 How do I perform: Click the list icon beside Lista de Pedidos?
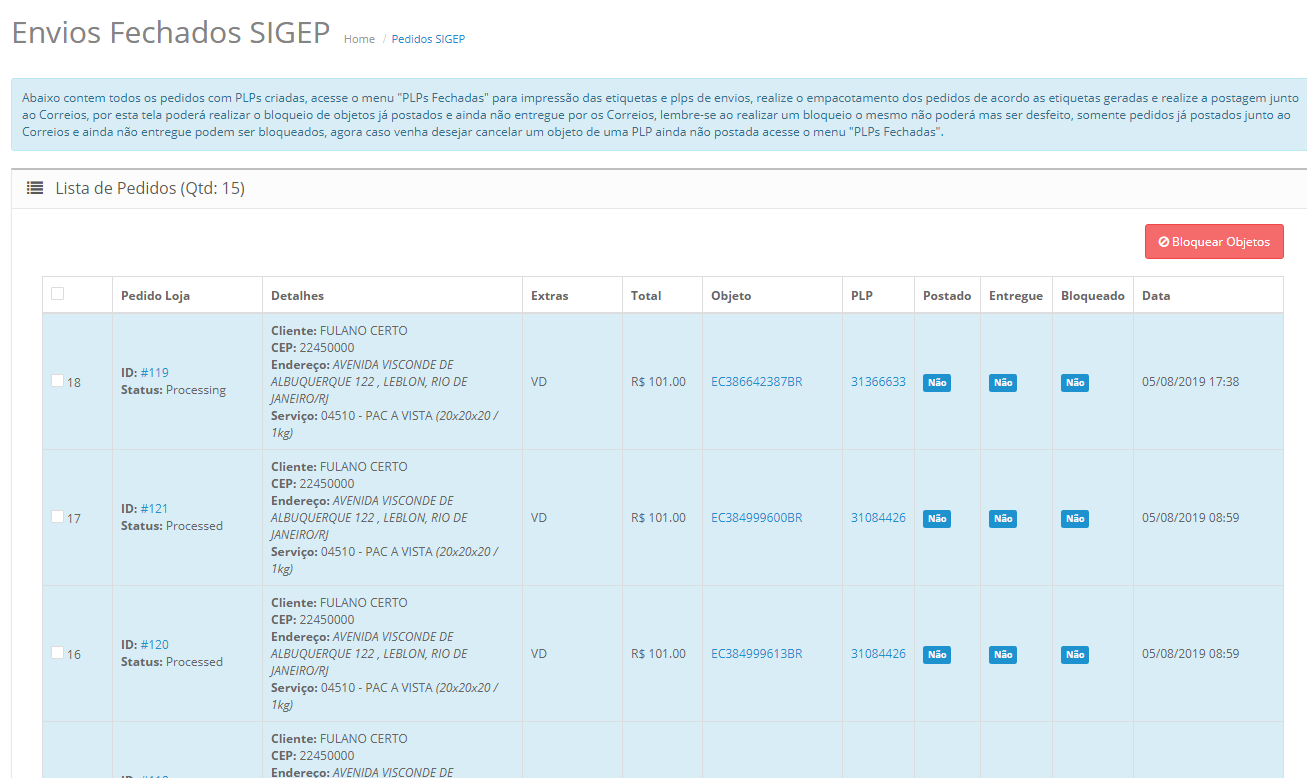[35, 188]
